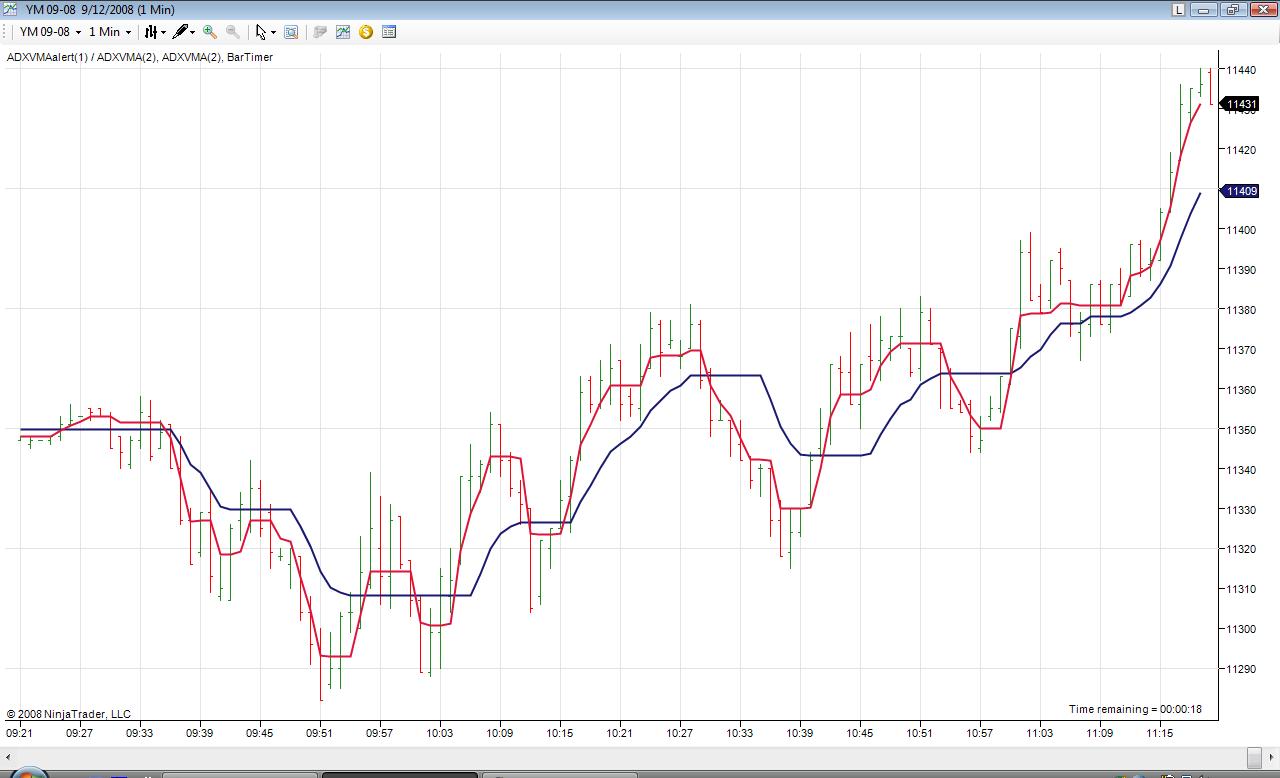Expand the cursor type dropdown arrow

(x=274, y=32)
